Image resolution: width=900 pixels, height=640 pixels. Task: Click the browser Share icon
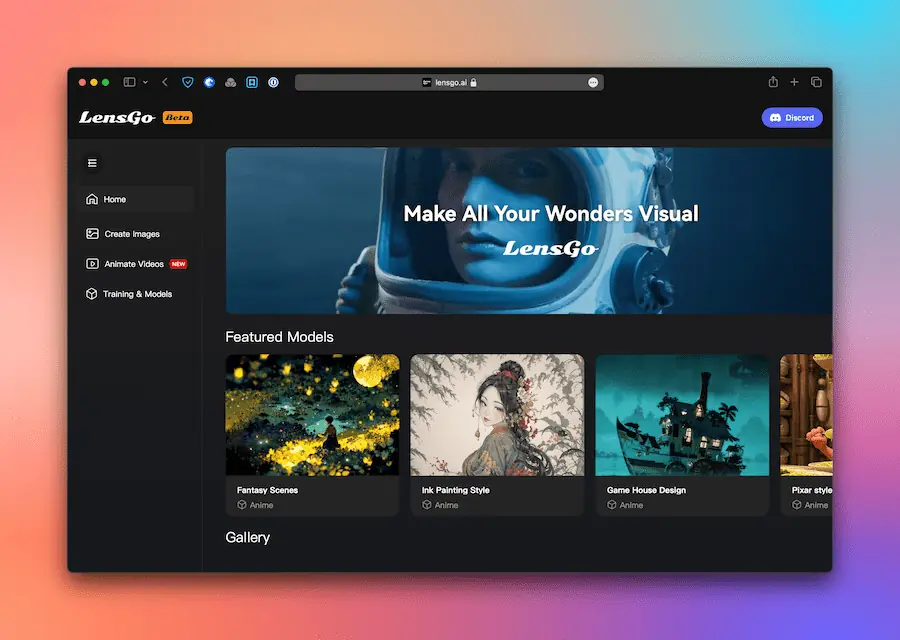773,82
